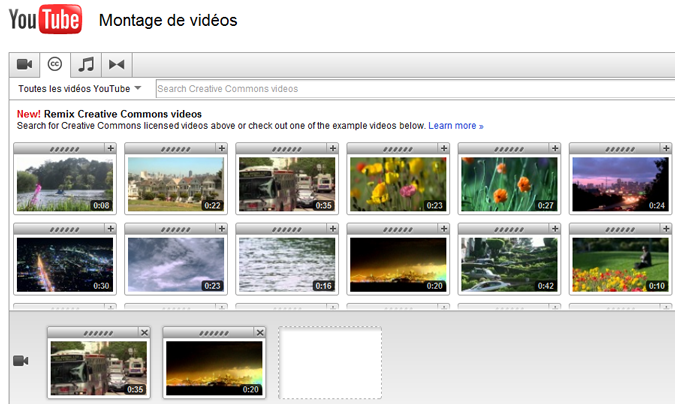Follow the Learn more link

click(455, 126)
